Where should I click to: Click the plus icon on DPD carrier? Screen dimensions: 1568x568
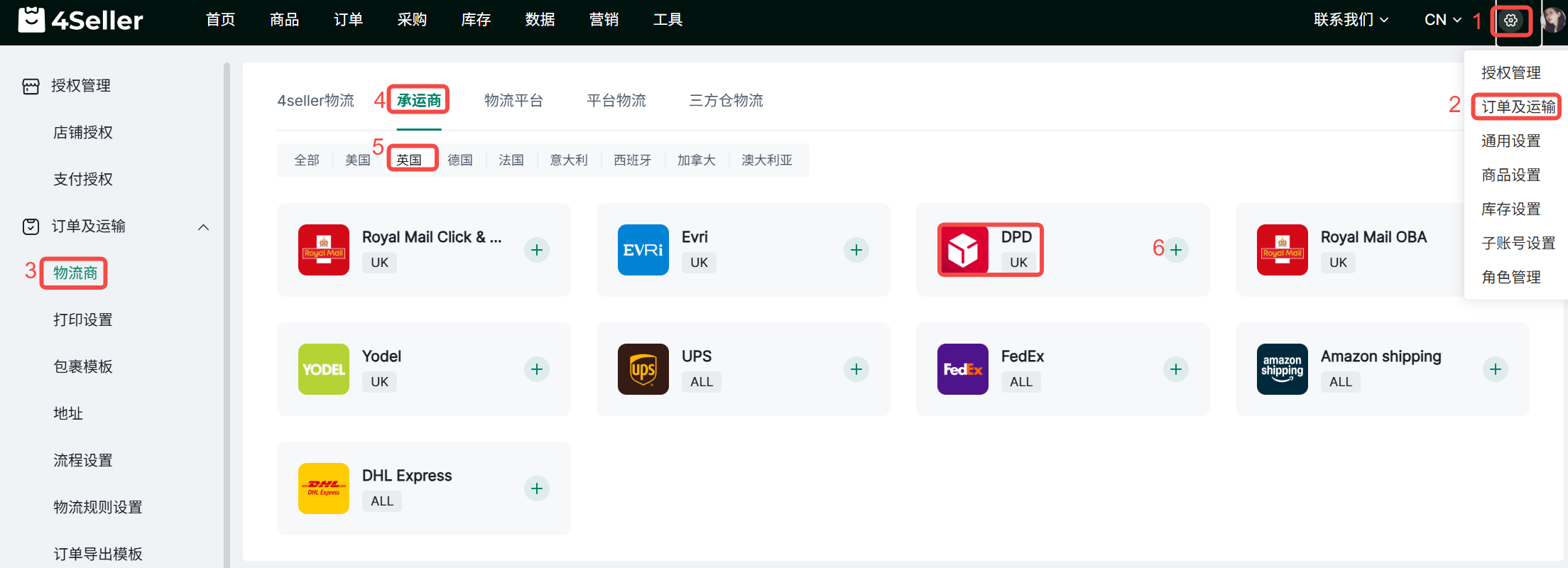(x=1176, y=250)
